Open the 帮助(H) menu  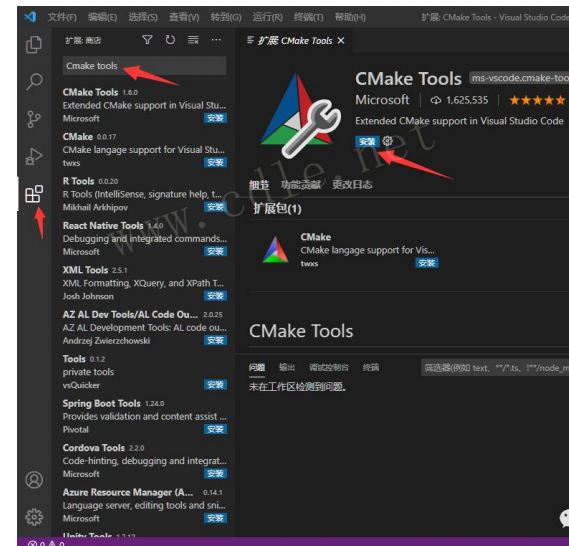(x=350, y=17)
